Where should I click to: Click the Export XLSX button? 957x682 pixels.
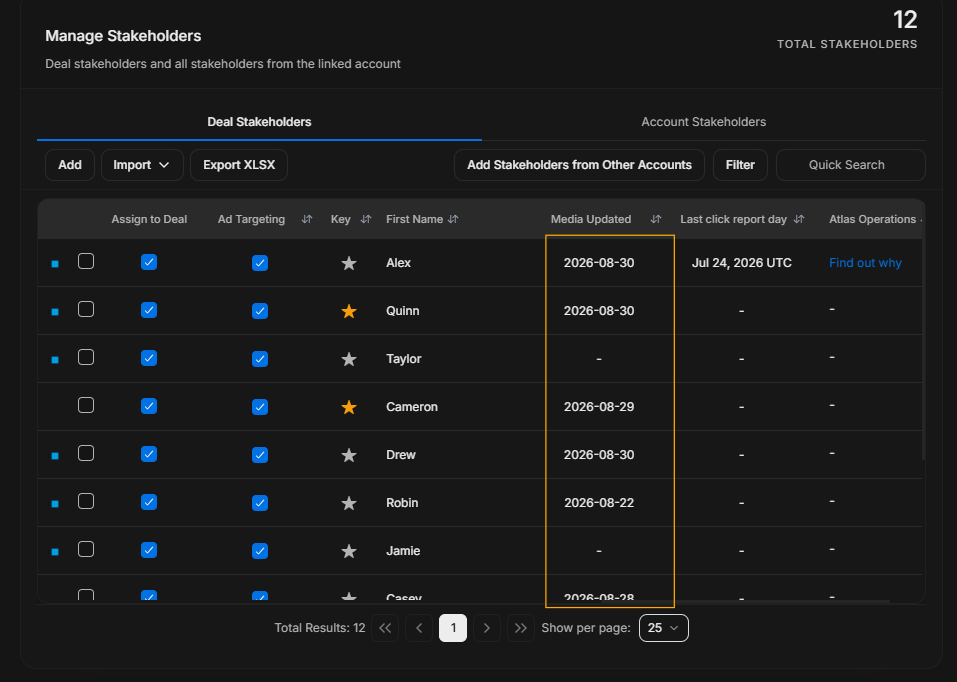click(x=239, y=165)
